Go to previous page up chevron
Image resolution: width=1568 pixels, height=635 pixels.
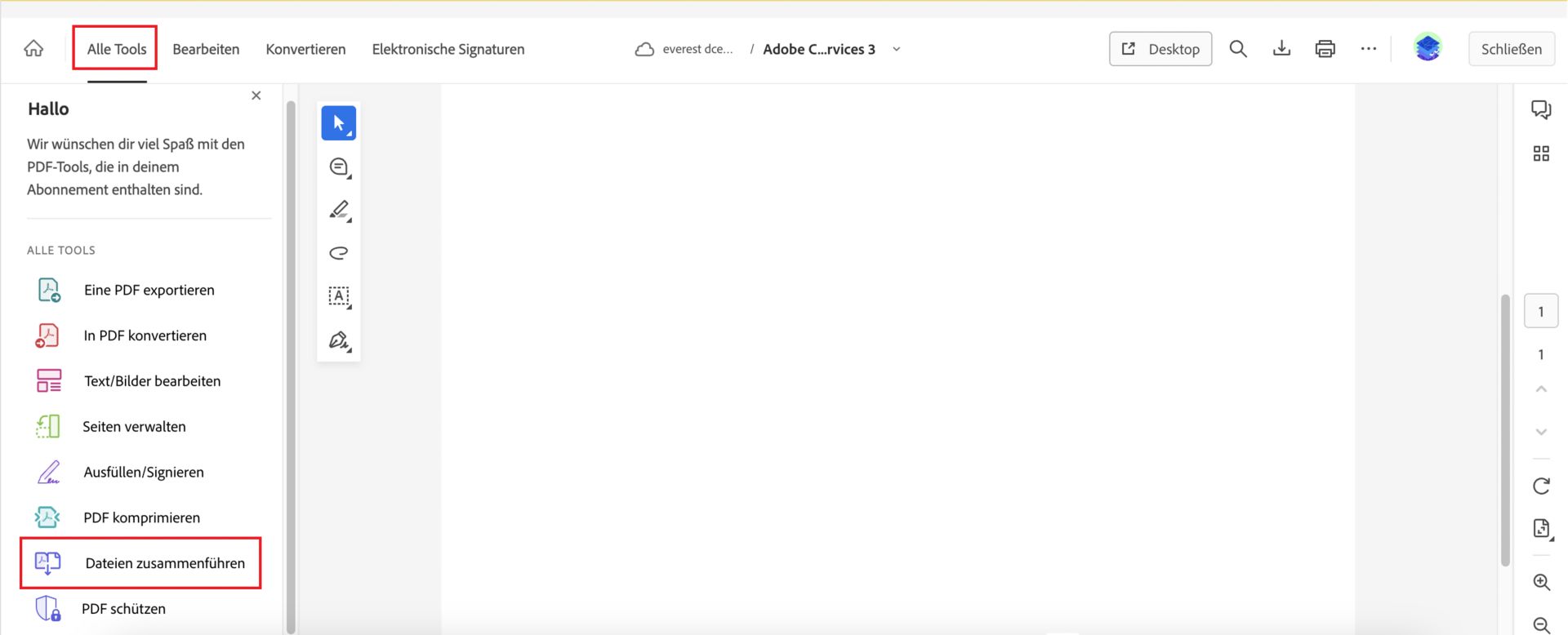point(1541,389)
